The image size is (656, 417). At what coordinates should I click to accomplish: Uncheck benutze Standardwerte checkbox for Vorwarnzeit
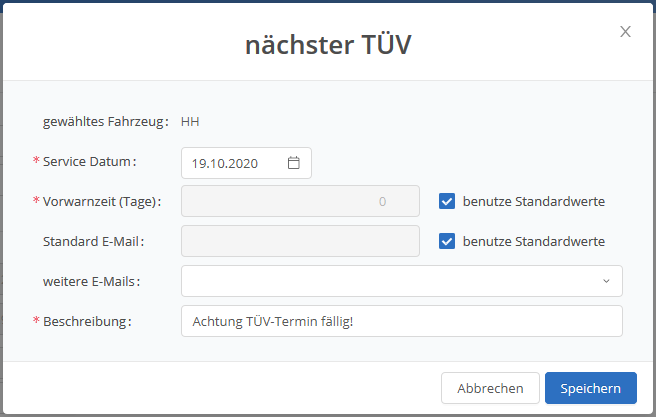[x=447, y=201]
